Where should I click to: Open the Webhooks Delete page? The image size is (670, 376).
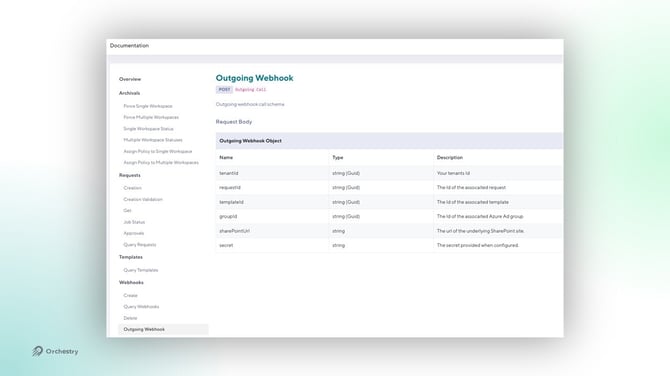130,318
